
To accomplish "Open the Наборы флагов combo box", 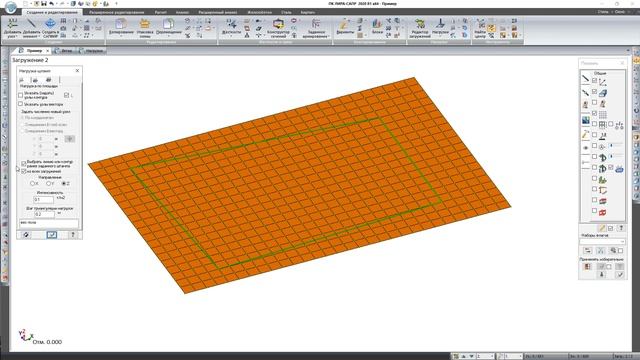I will [602, 242].
